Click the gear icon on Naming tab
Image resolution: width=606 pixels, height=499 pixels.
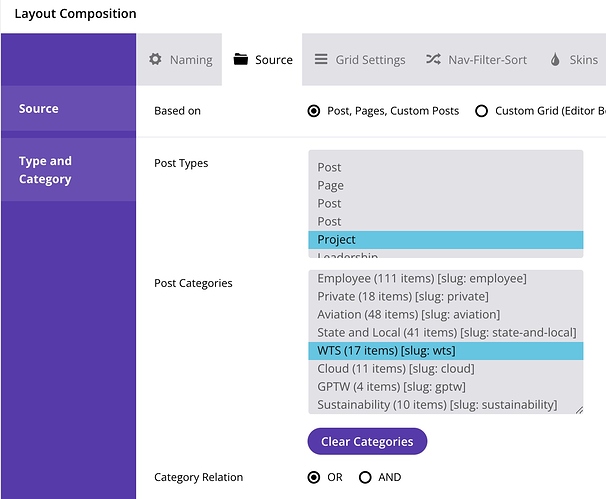[155, 60]
